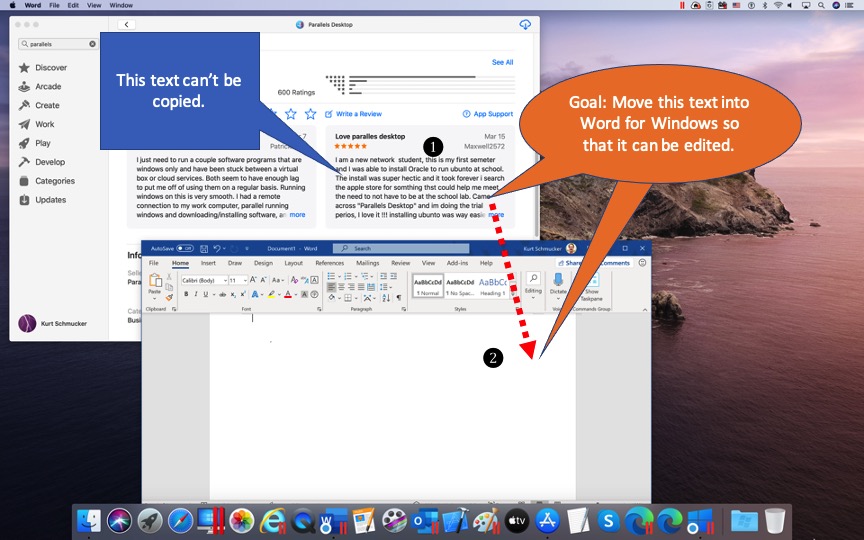Apply the red font color
Screen dimensions: 864x540
pyautogui.click(x=288, y=294)
